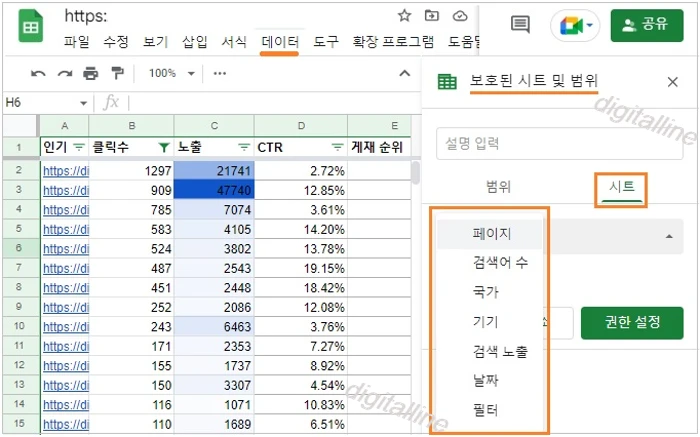This screenshot has width=700, height=437.
Task: Open the link in row 2
Action: [x=66, y=171]
